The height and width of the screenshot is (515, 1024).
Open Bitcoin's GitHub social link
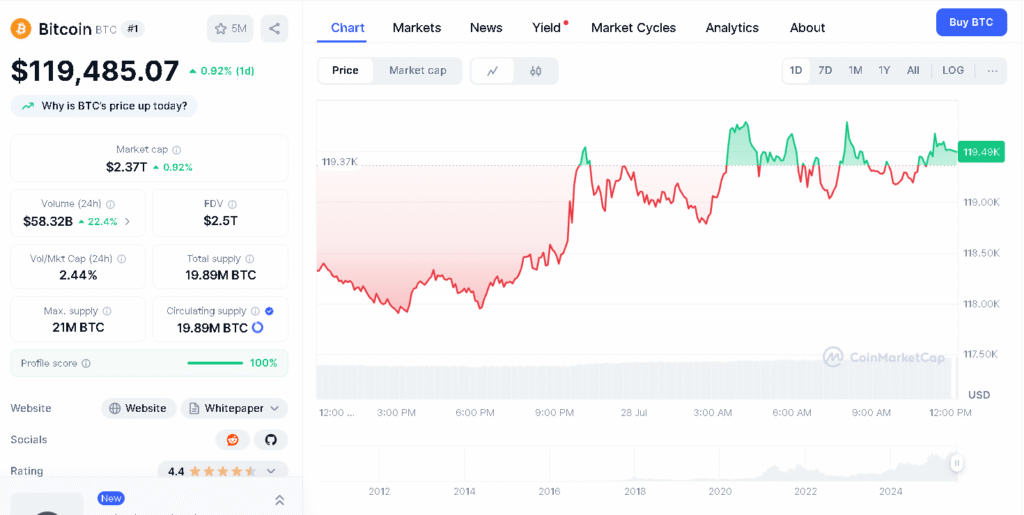coord(271,440)
